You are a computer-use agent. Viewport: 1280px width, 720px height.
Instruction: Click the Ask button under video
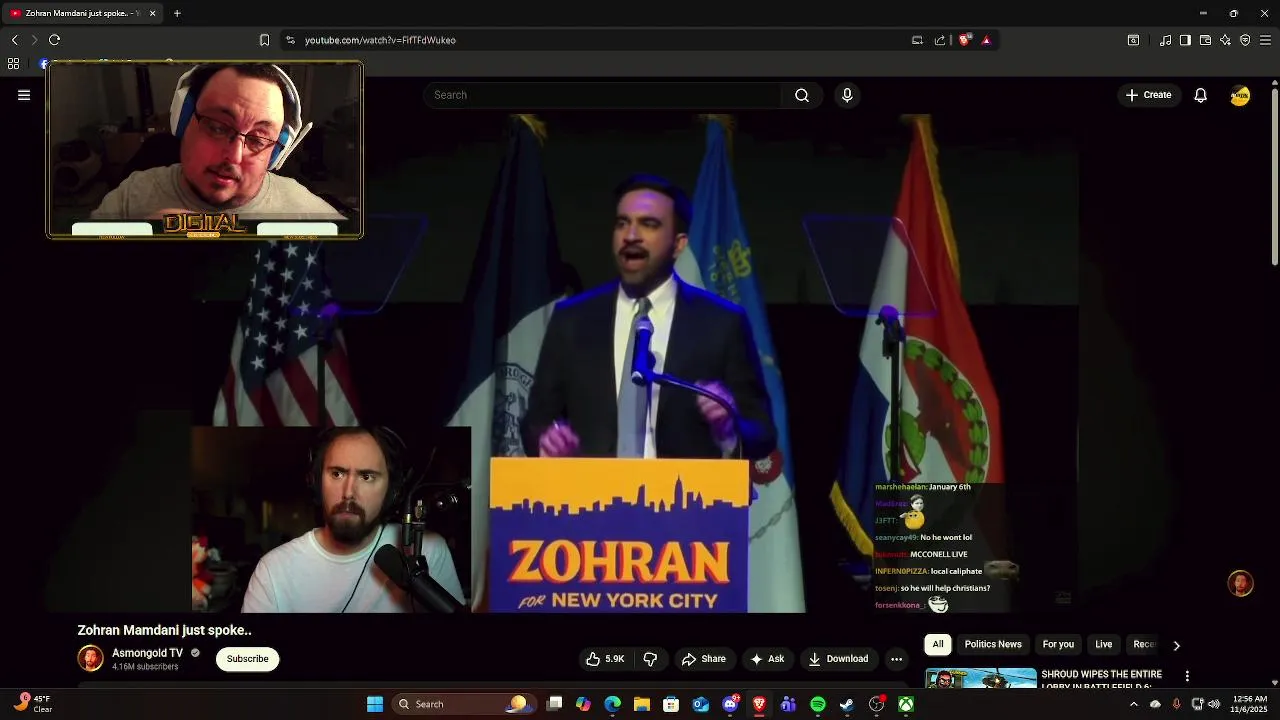point(767,659)
